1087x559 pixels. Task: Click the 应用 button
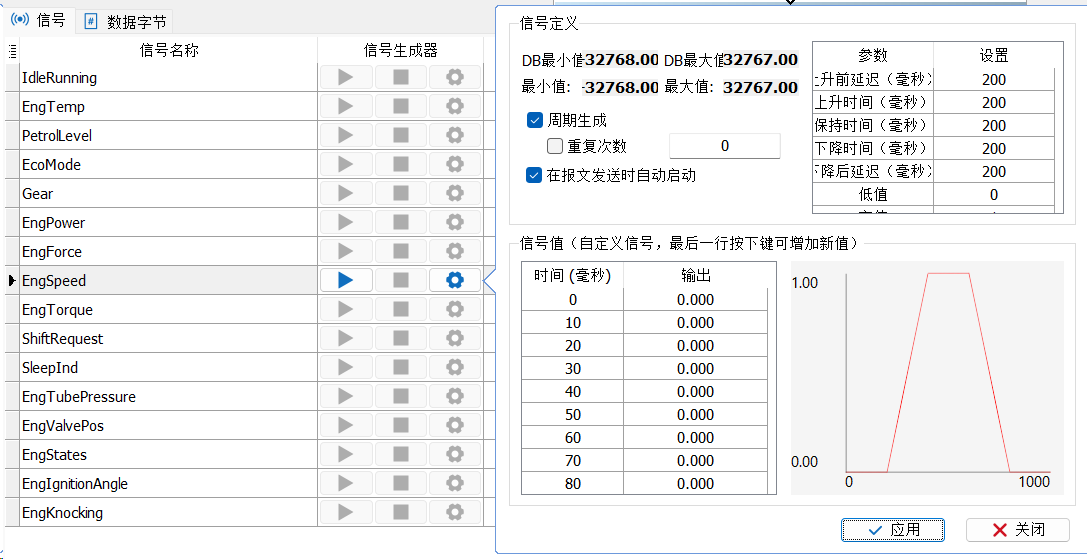click(893, 530)
